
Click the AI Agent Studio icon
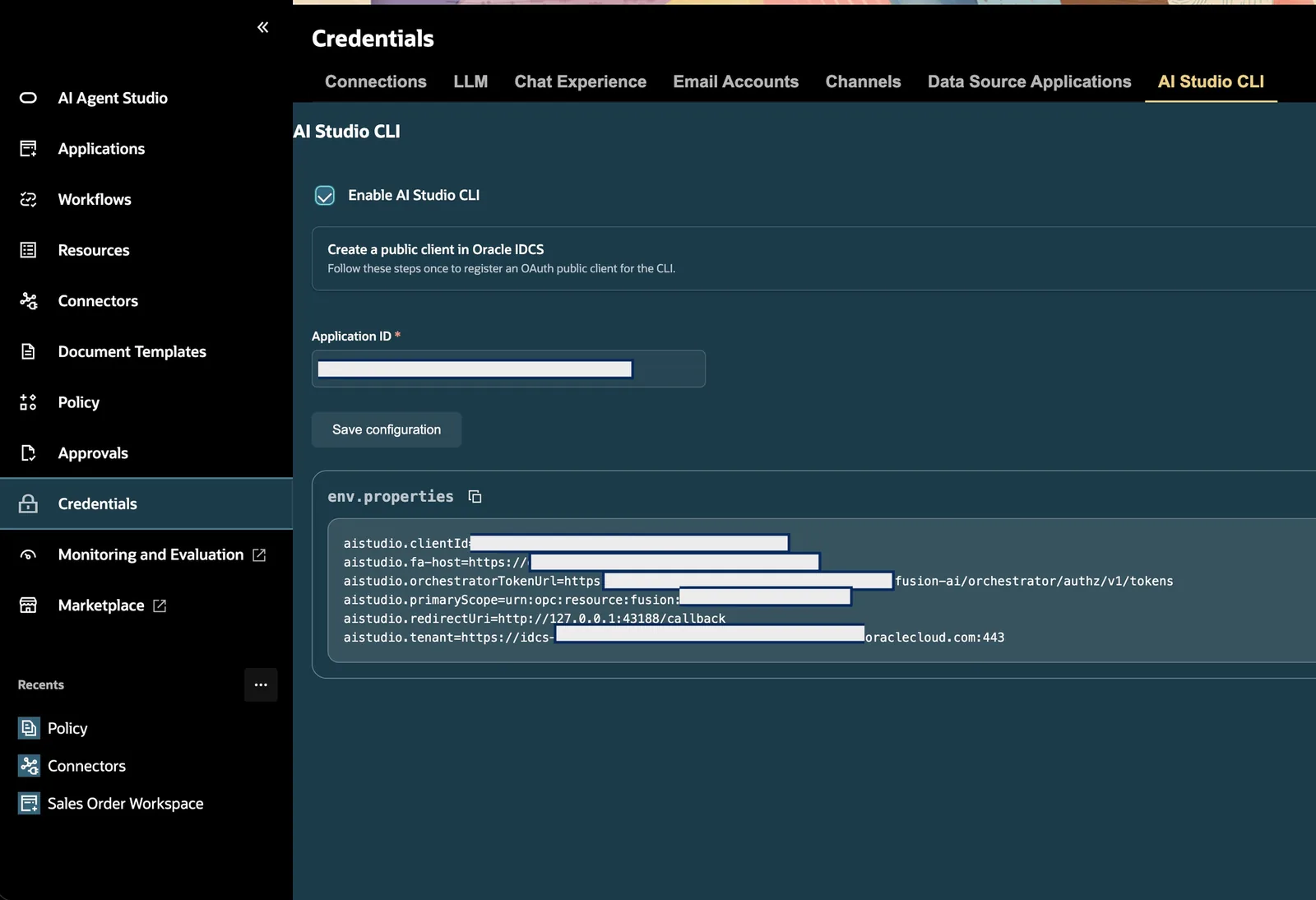click(x=28, y=98)
